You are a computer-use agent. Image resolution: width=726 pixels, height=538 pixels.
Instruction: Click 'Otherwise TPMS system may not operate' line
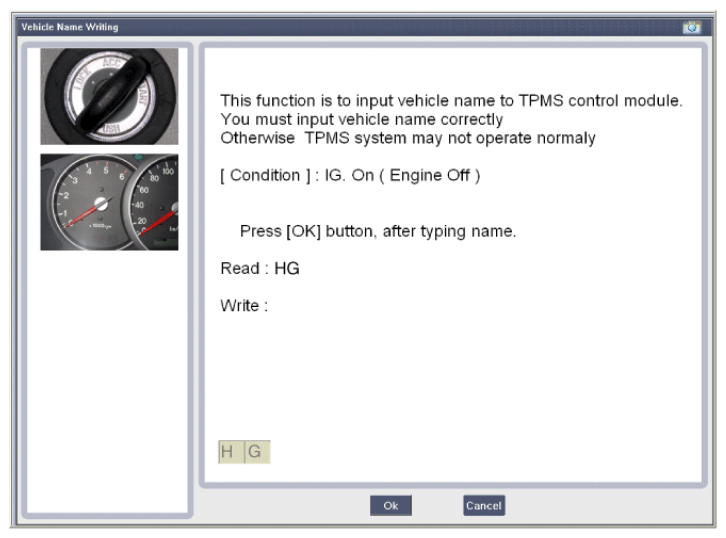click(408, 138)
